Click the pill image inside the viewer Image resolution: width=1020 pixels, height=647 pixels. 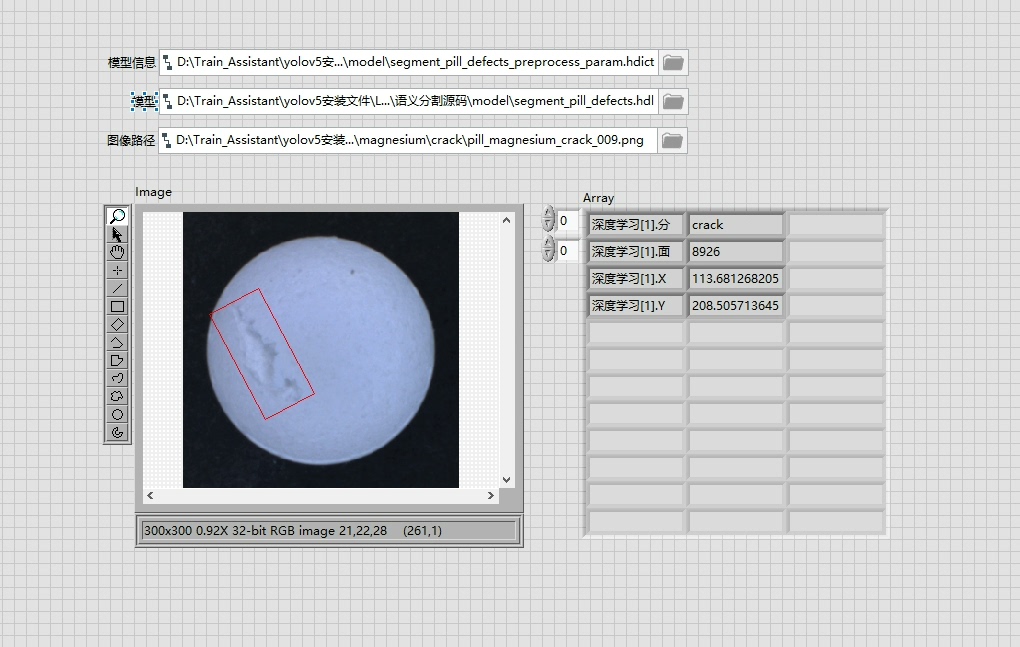[321, 350]
